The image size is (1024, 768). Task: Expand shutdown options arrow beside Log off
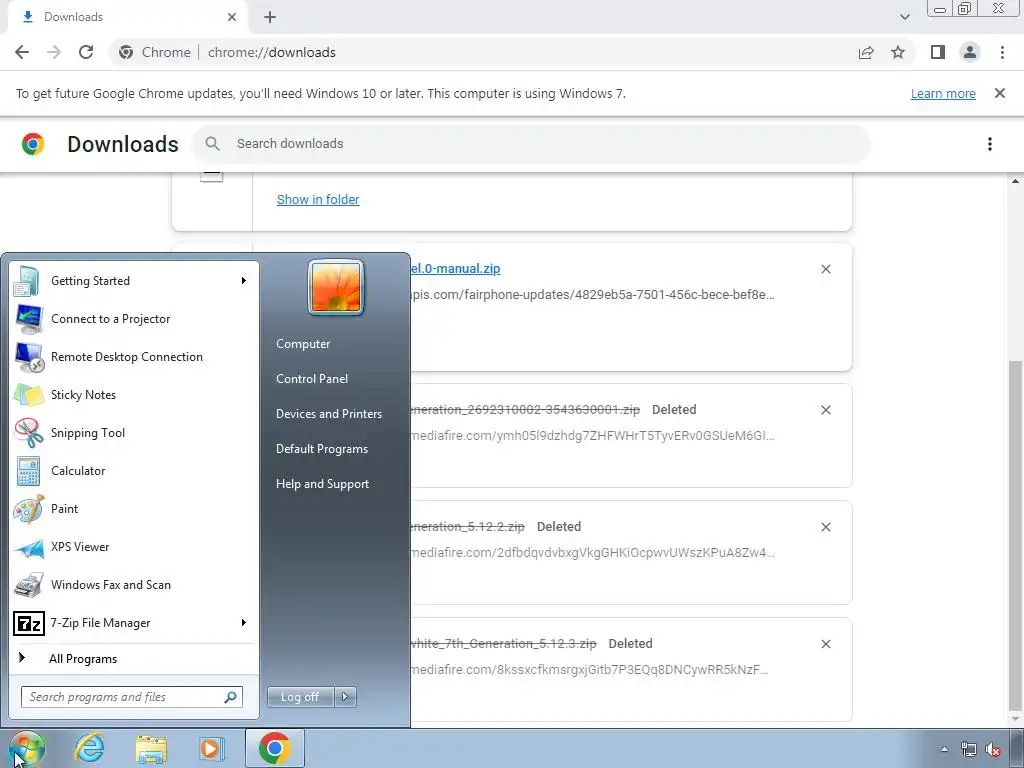point(345,697)
